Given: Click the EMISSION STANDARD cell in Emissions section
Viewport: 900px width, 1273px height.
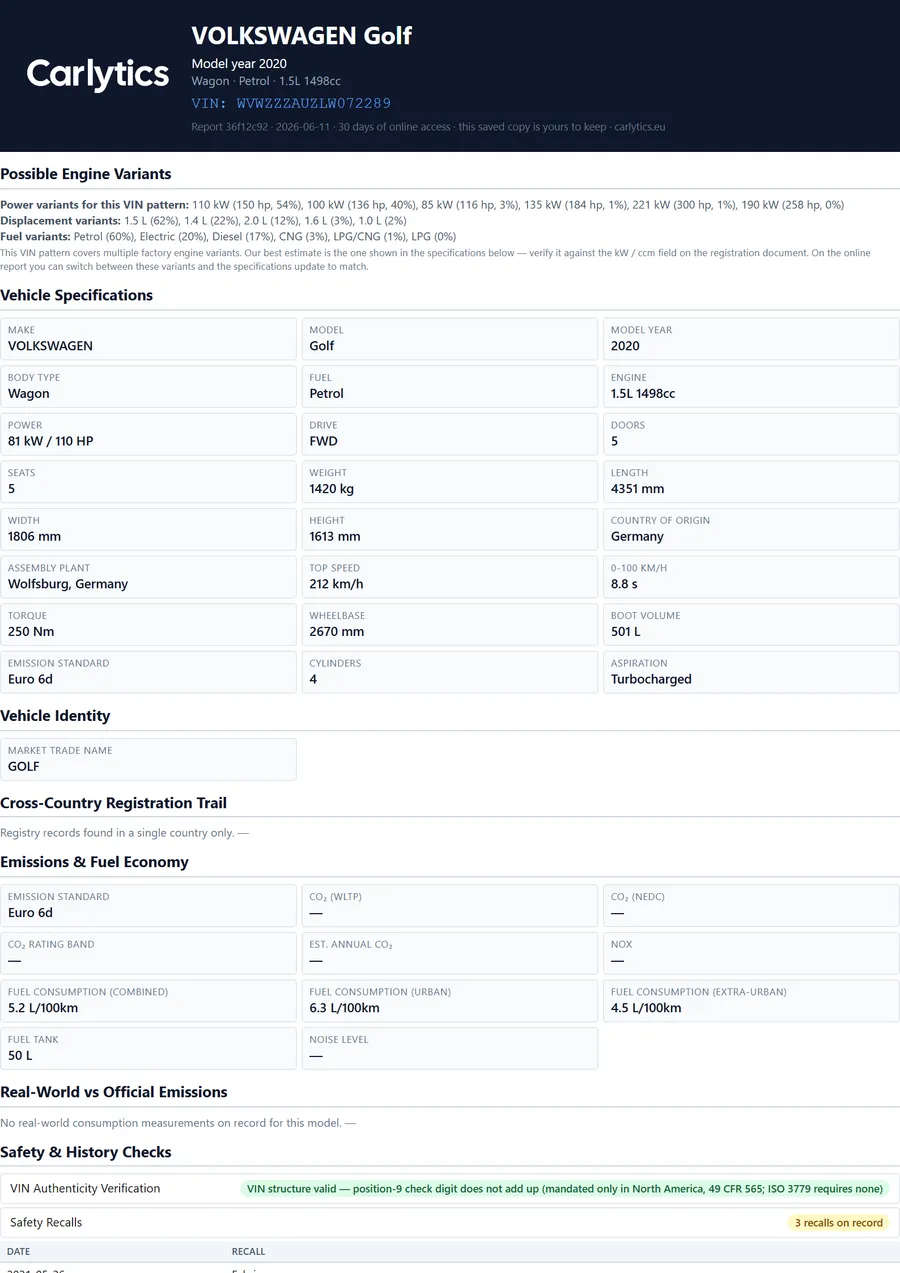Looking at the screenshot, I should (149, 905).
